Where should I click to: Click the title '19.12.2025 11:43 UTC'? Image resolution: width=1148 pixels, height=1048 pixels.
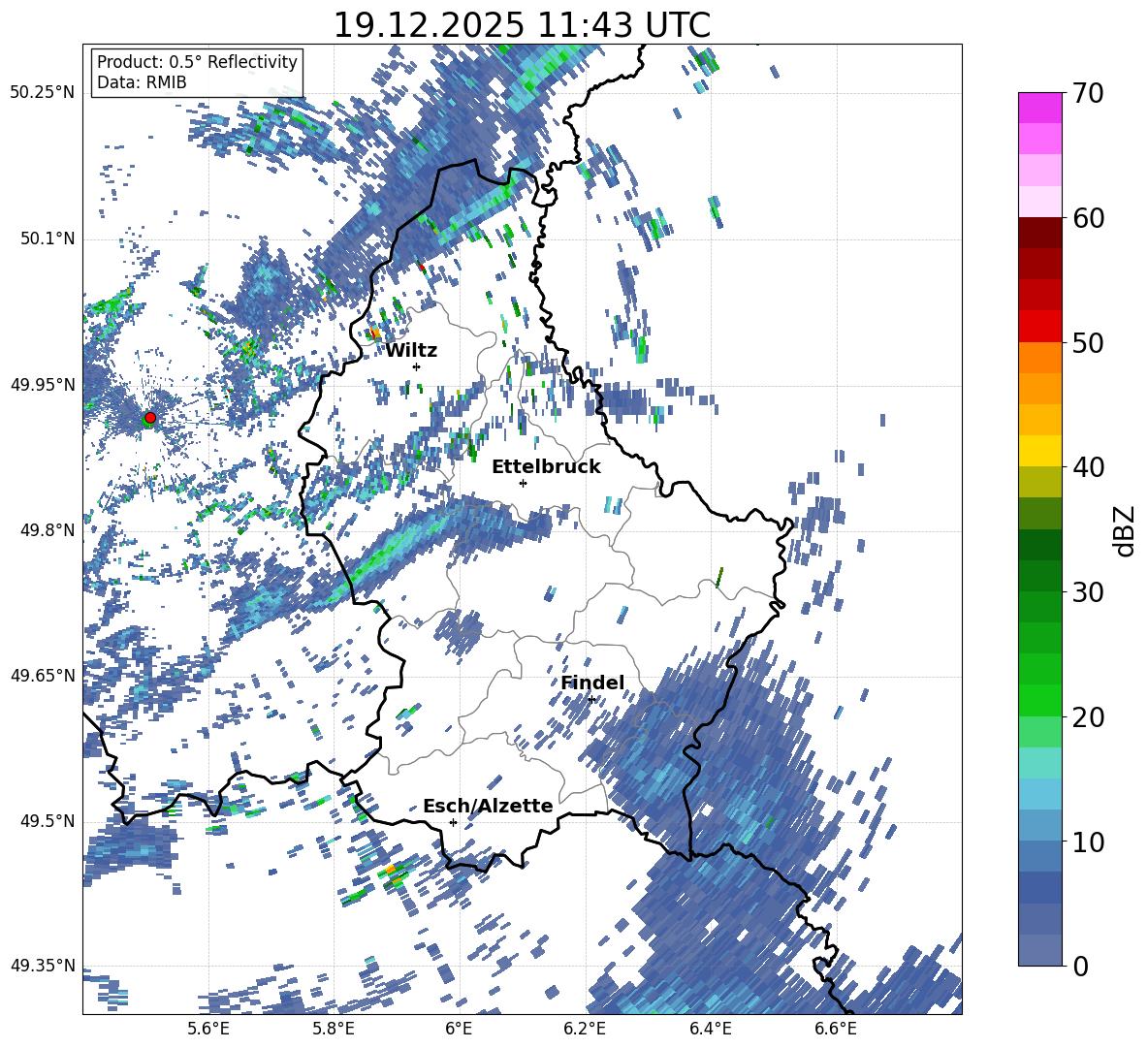point(522,25)
